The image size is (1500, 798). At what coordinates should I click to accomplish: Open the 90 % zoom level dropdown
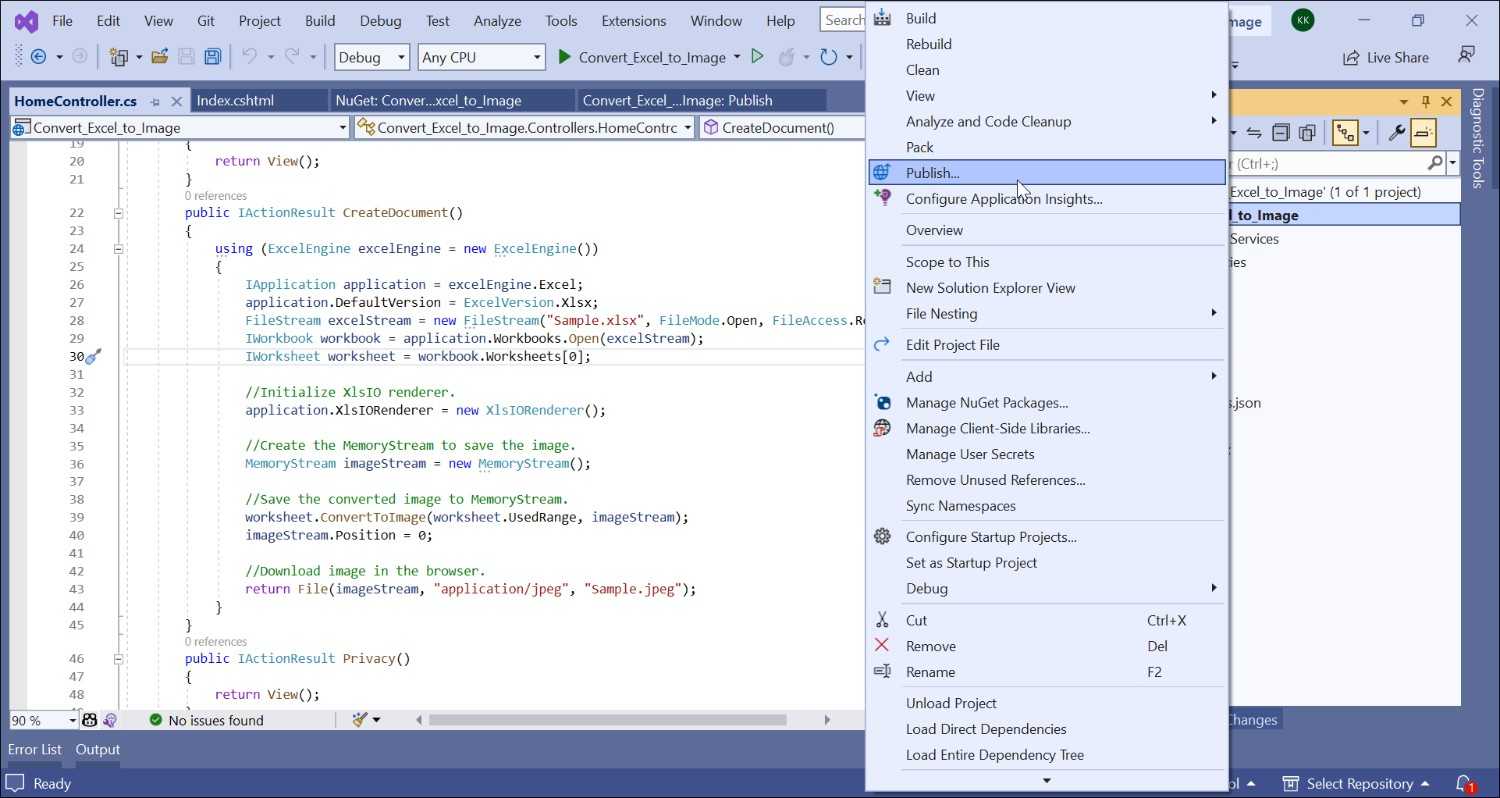(x=43, y=720)
